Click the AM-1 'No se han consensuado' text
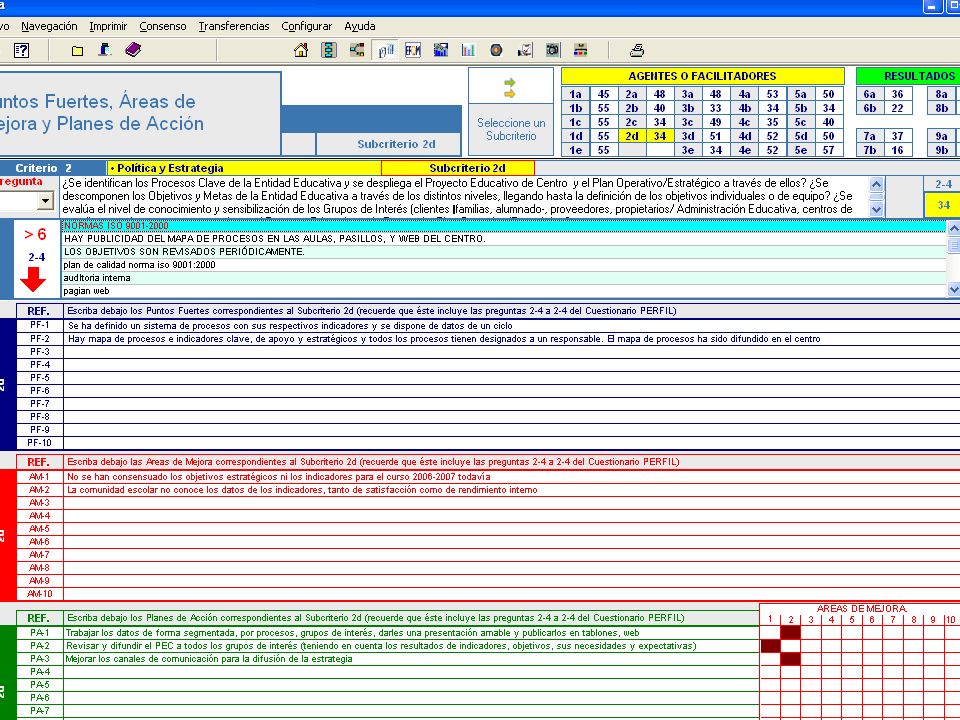The image size is (960, 720). (x=279, y=477)
